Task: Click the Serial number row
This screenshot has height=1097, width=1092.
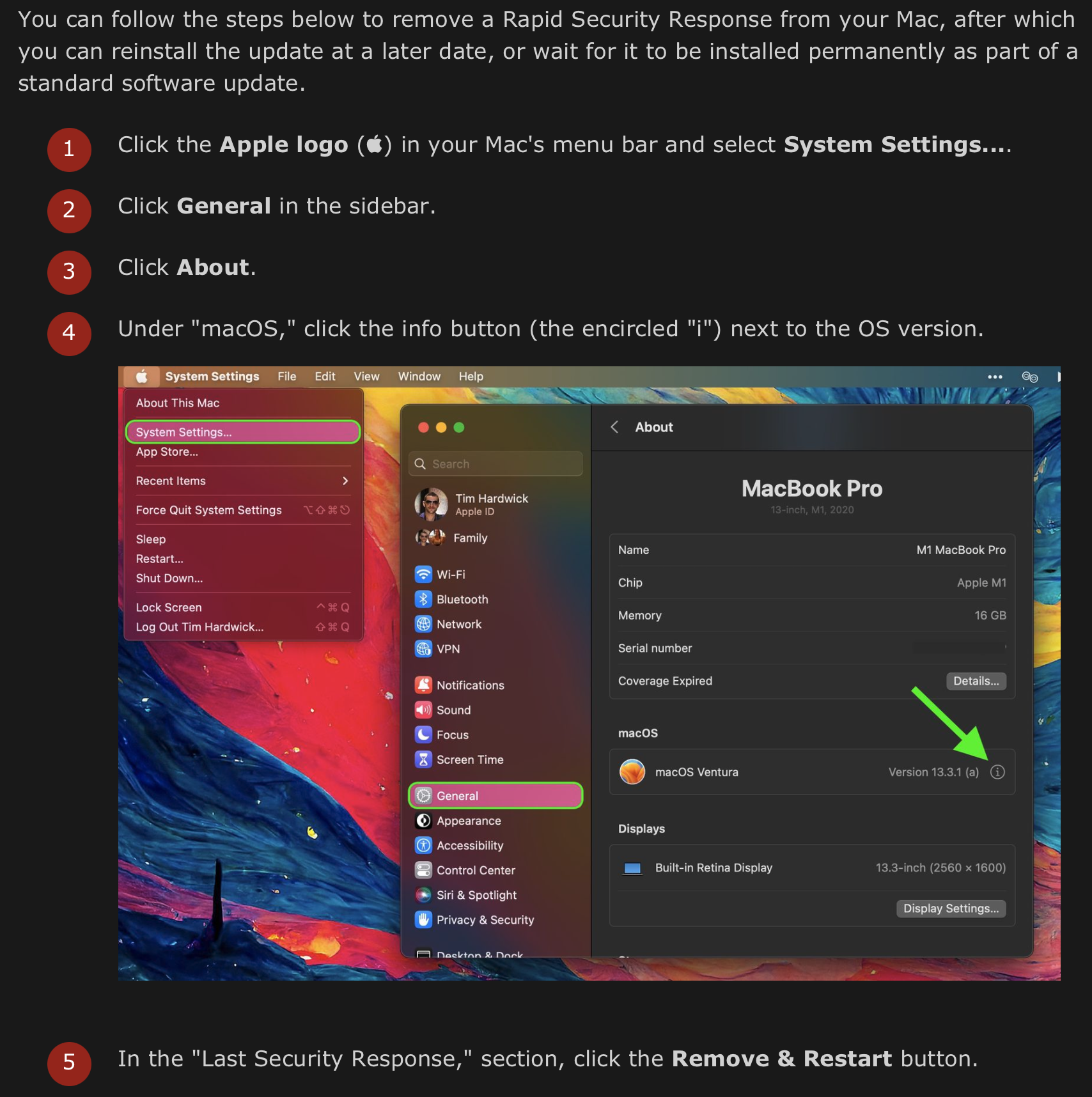Action: tap(812, 648)
